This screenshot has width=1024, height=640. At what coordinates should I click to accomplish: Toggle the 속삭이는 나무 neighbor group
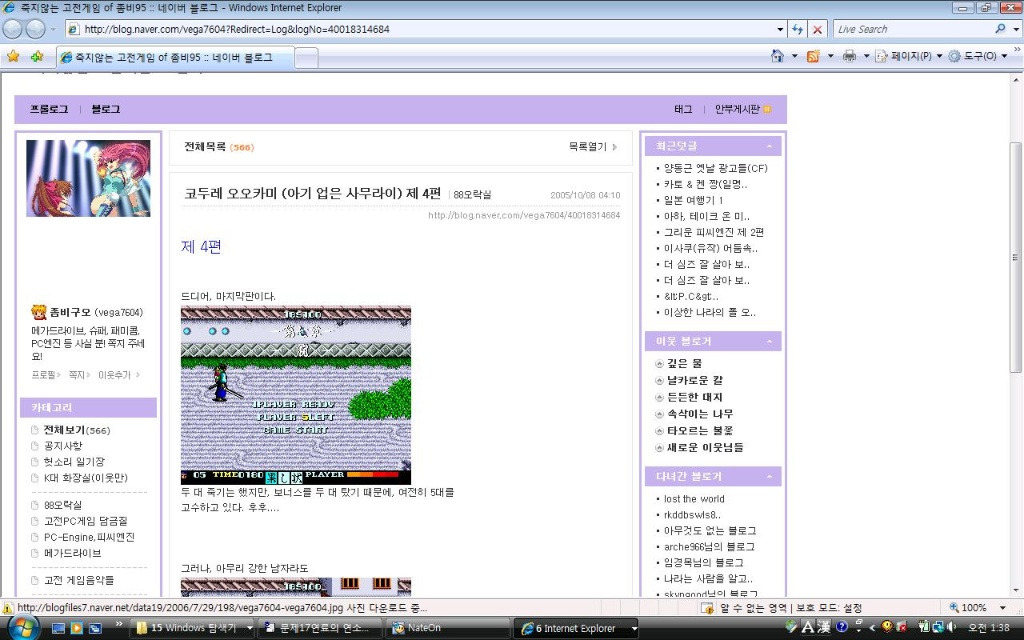[659, 414]
